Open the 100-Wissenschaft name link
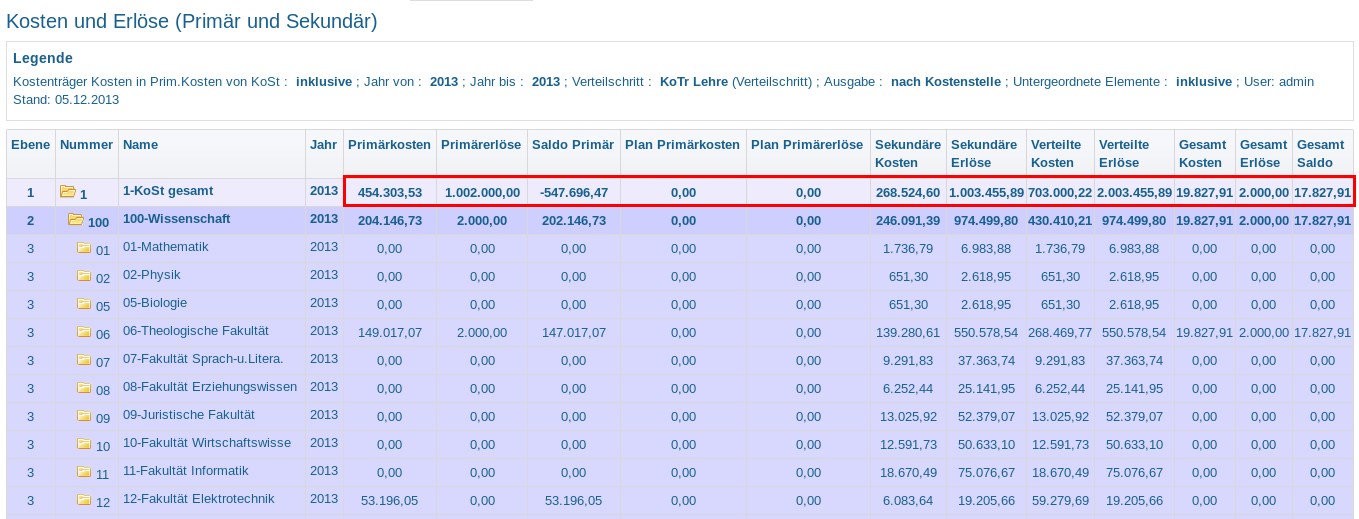1359x519 pixels. click(176, 218)
